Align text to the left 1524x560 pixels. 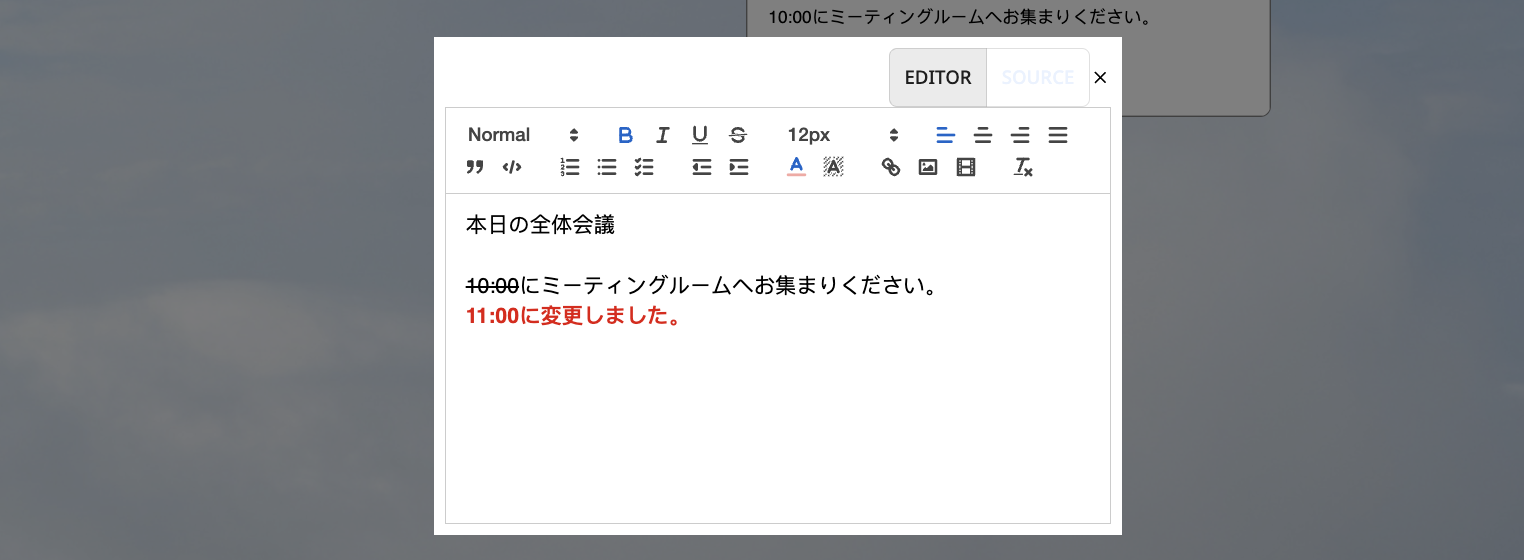[946, 135]
